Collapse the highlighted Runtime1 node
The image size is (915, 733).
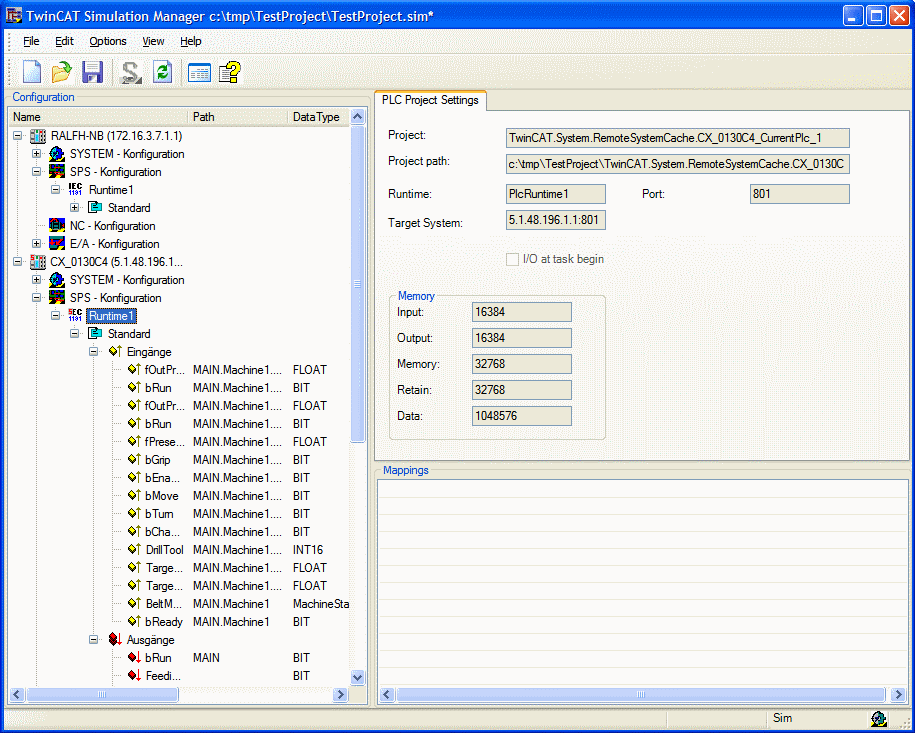pos(56,316)
